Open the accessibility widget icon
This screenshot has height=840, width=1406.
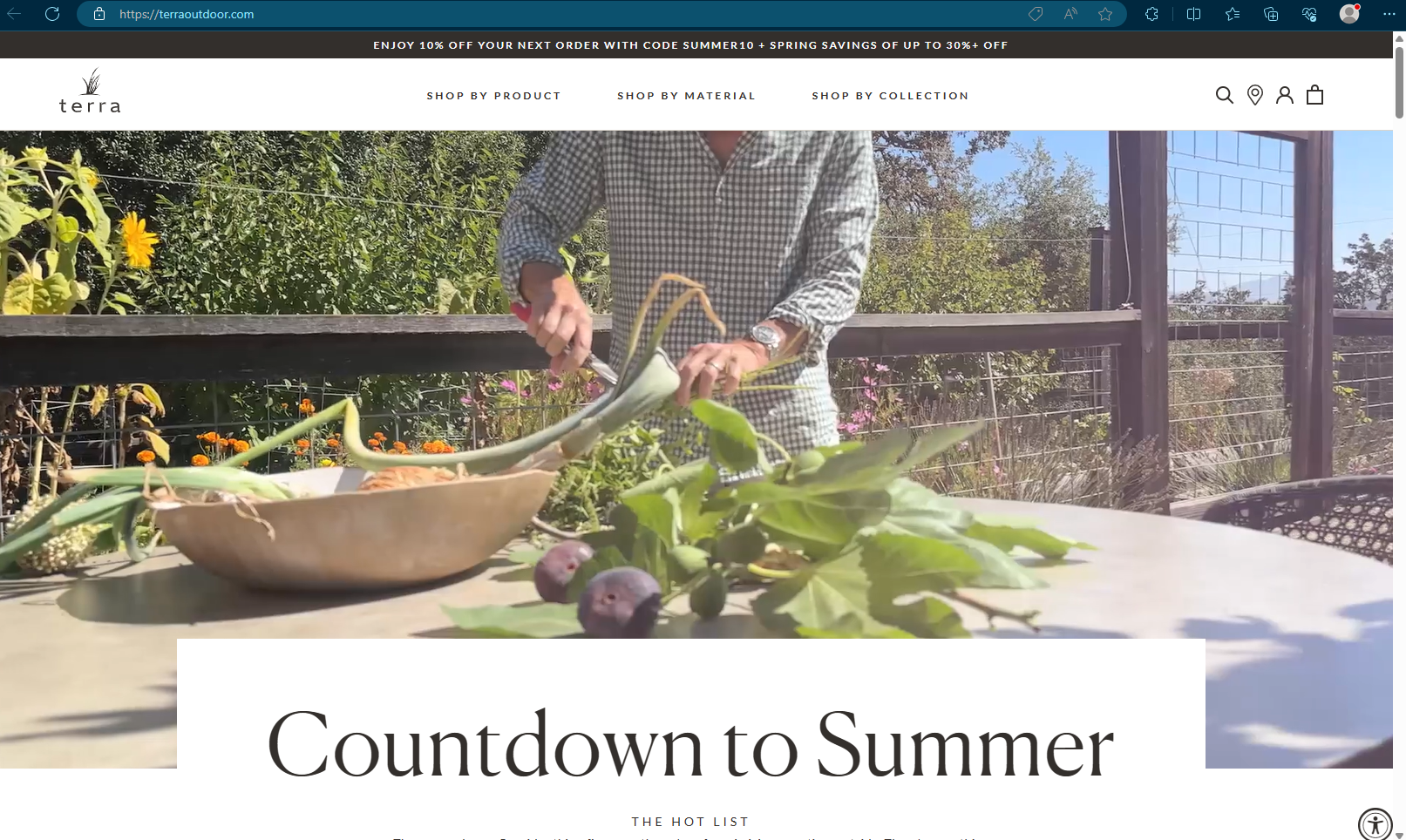(1375, 824)
